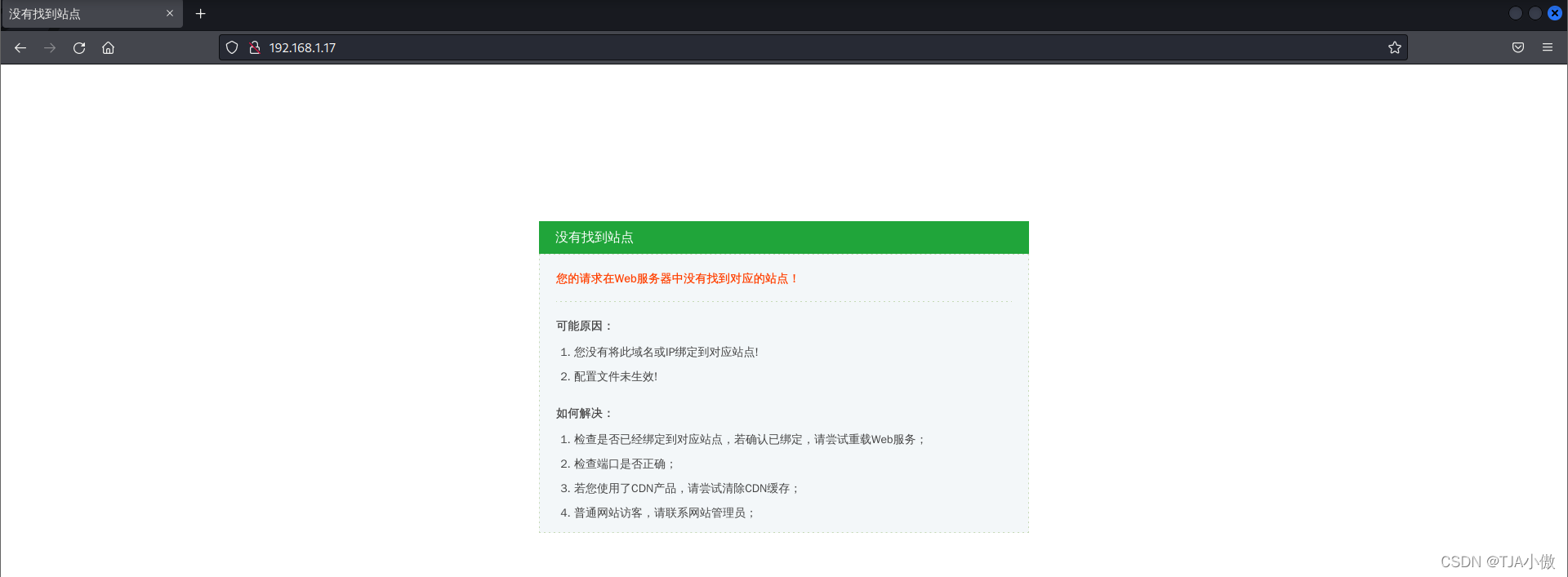View insecure connection padlock details

click(255, 48)
